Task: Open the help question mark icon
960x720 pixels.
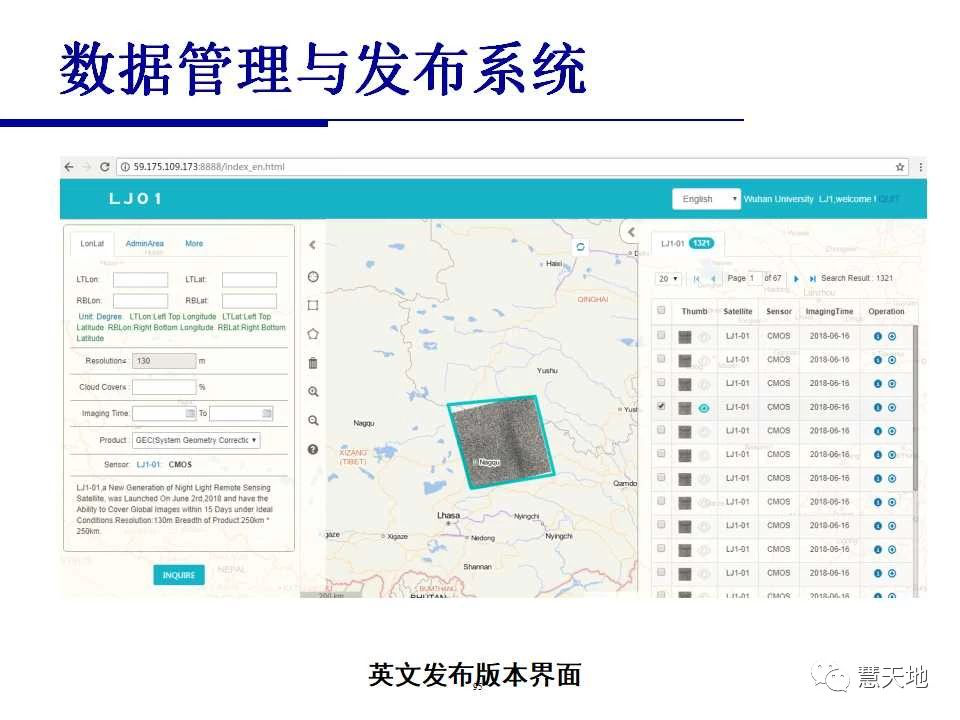Action: click(x=313, y=450)
